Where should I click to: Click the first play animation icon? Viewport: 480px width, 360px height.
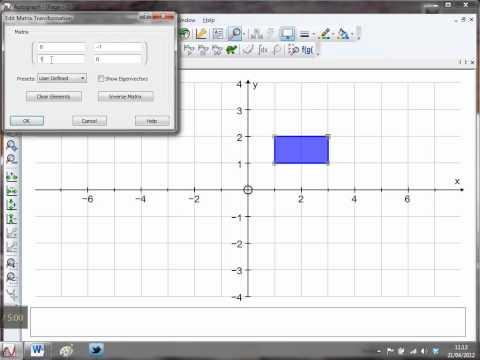189,50
